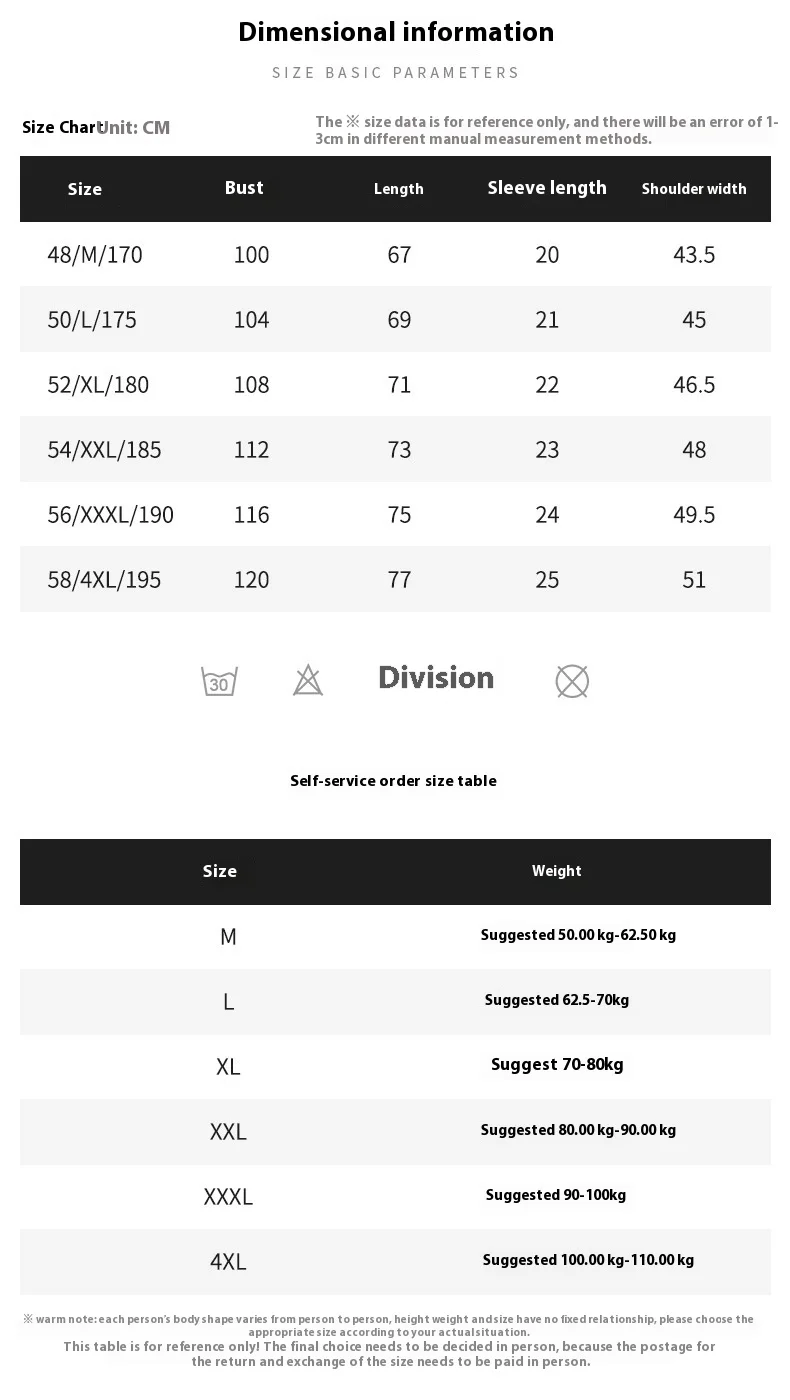The width and height of the screenshot is (790, 1400).
Task: Click the 30-degree wash care icon
Action: tap(219, 681)
